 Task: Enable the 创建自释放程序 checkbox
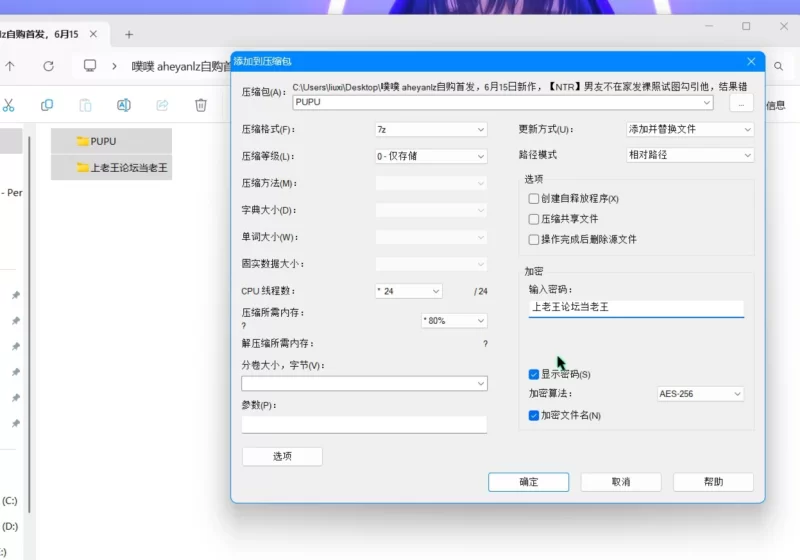coord(534,199)
